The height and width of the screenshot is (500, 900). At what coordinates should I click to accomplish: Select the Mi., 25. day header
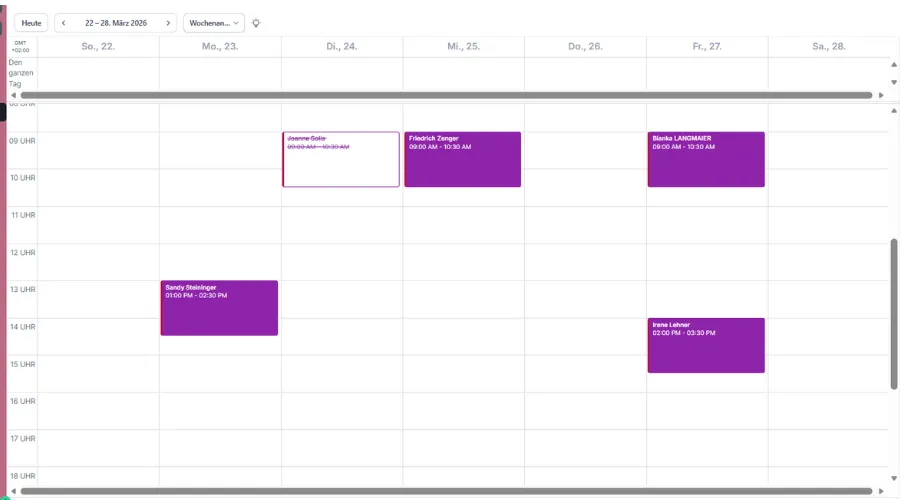(463, 46)
